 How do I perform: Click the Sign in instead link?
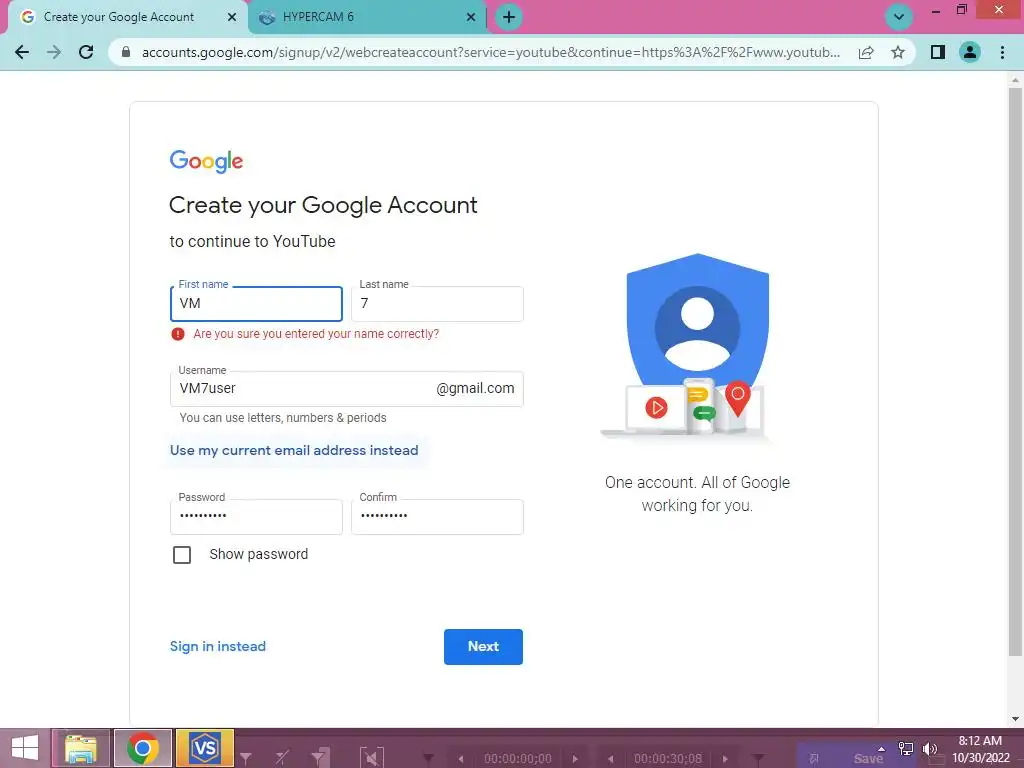point(217,646)
